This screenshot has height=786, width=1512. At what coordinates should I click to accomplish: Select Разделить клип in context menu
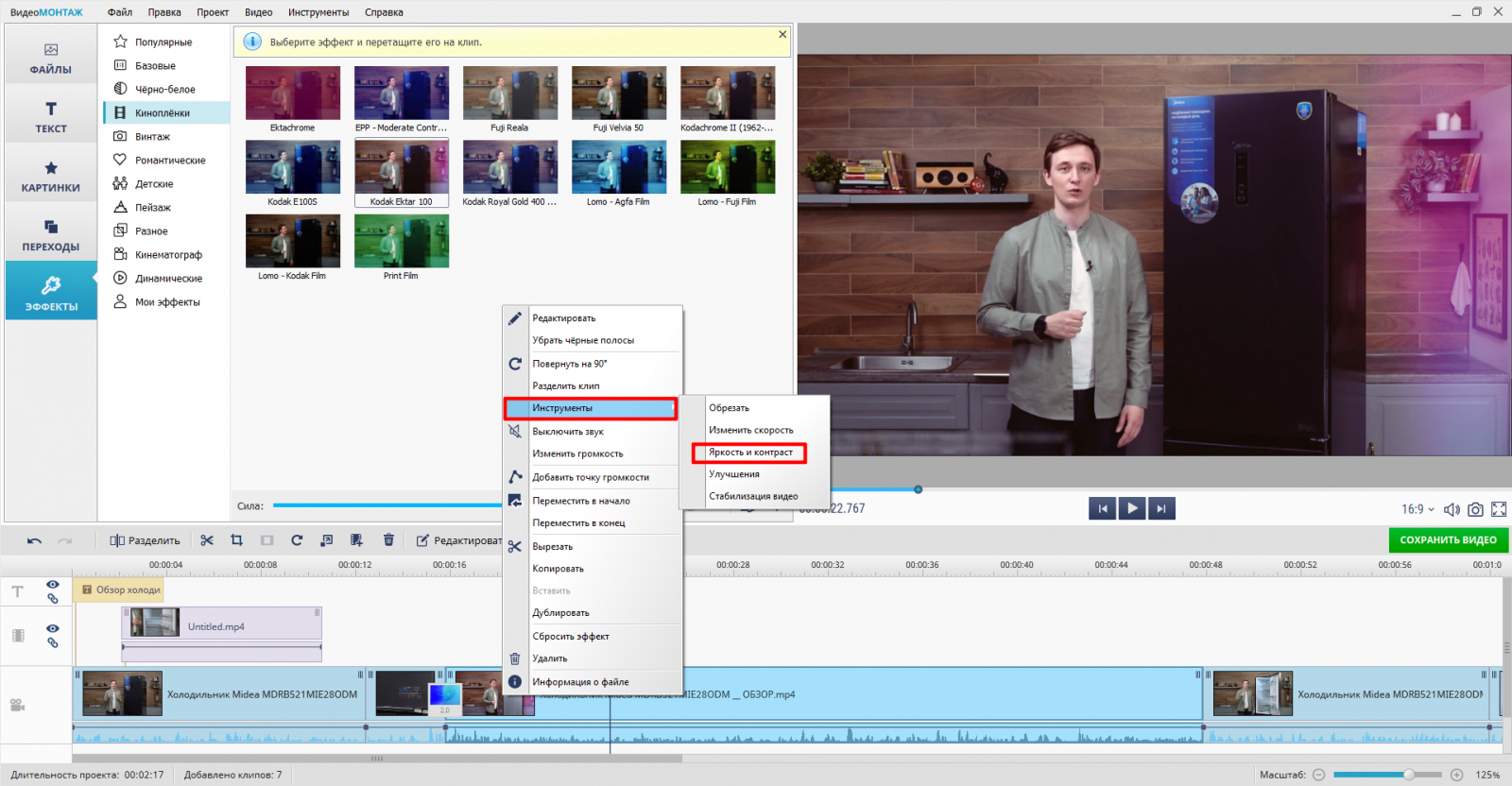pyautogui.click(x=565, y=385)
